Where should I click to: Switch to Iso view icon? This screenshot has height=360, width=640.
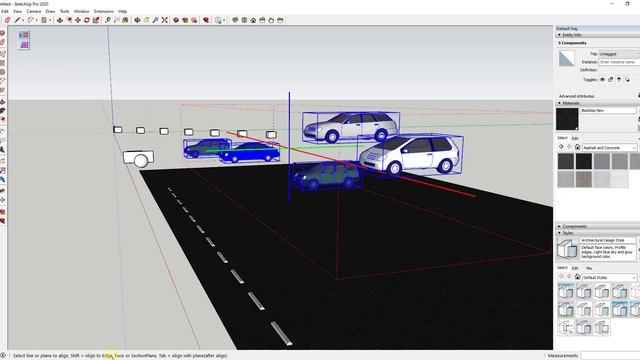pyautogui.click(x=235, y=20)
